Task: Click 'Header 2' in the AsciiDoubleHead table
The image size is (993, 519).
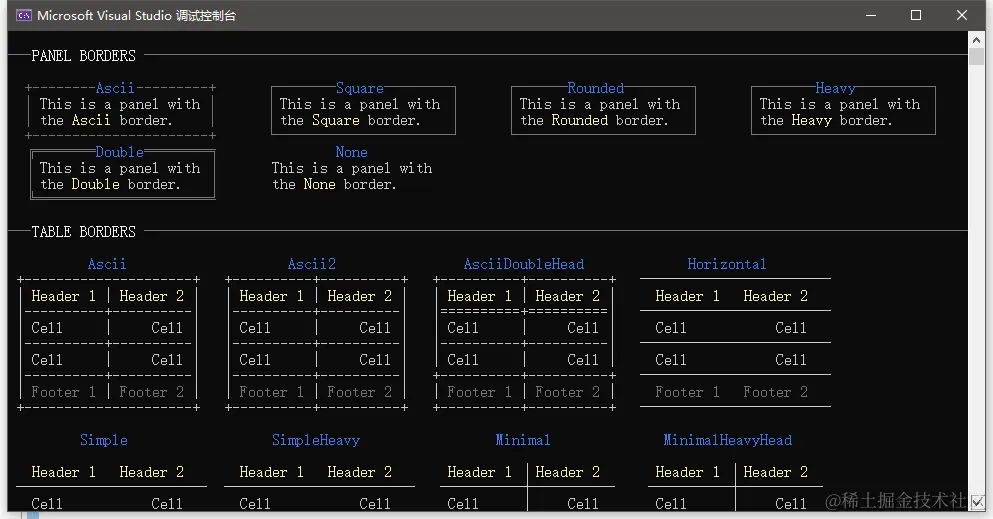Action: pos(567,296)
